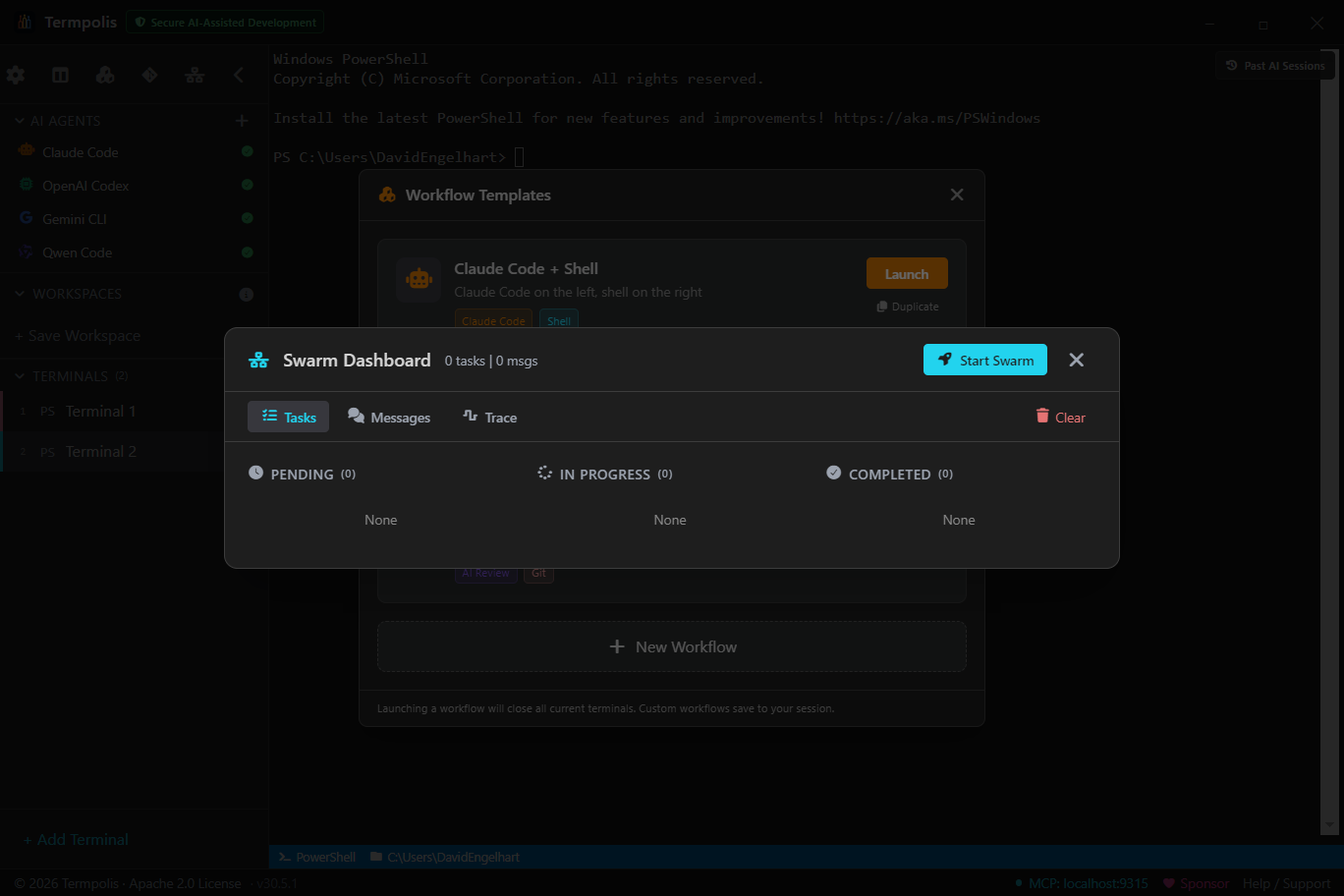Collapse the sidebar with left chevron
Viewport: 1344px width, 896px height.
[239, 75]
